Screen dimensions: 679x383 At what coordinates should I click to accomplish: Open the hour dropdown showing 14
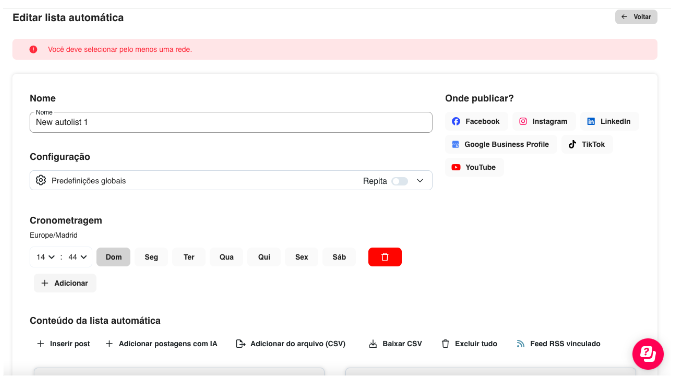[x=45, y=257]
